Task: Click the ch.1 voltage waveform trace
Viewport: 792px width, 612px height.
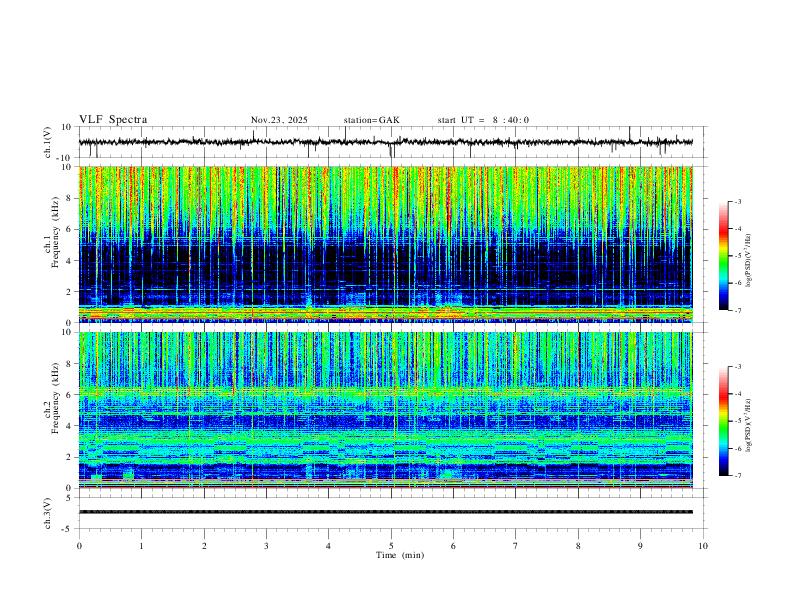Action: pos(386,142)
